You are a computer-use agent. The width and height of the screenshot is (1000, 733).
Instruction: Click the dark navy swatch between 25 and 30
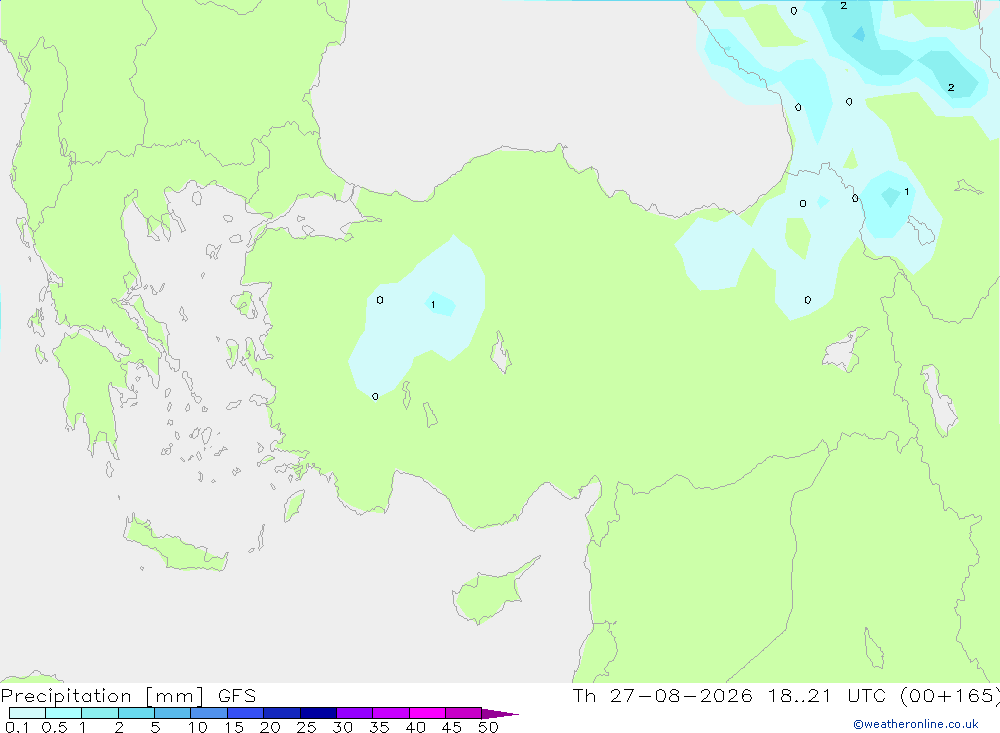pos(318,713)
